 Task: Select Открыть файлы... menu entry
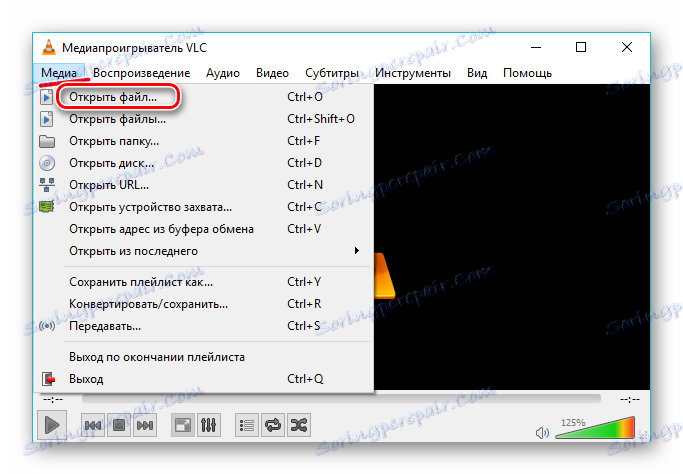(x=204, y=119)
